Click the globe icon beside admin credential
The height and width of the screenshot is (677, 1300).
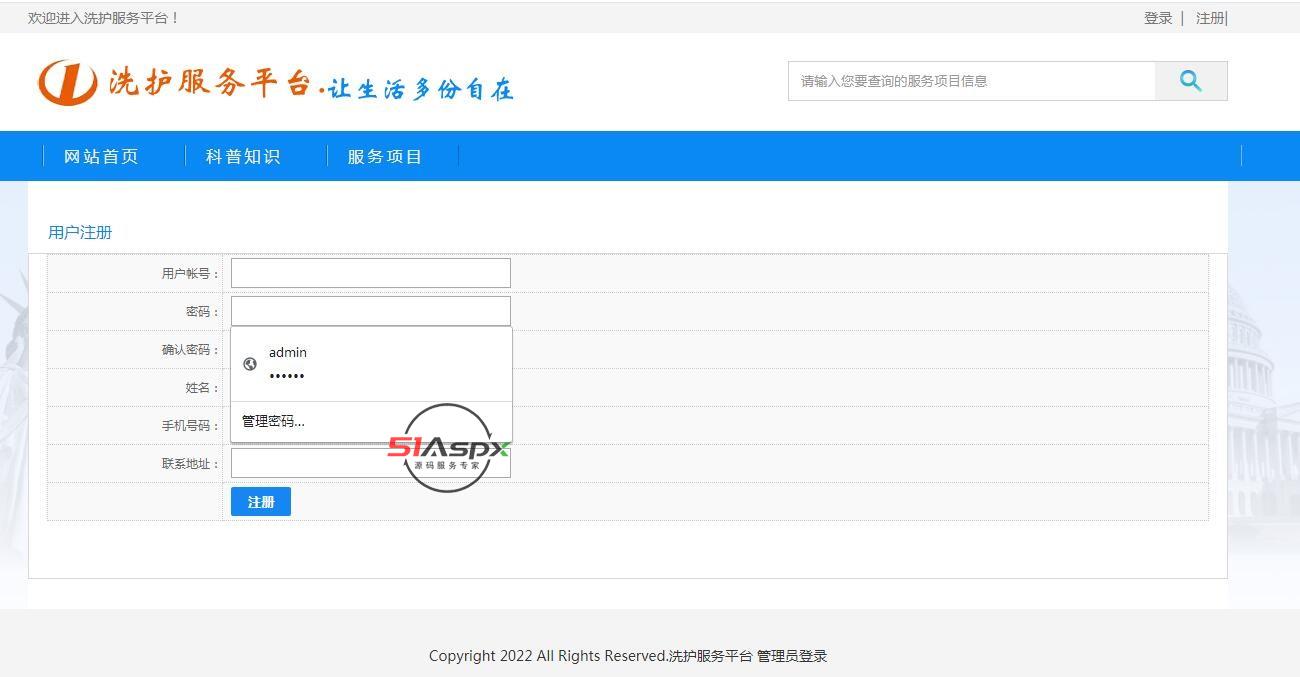click(250, 364)
